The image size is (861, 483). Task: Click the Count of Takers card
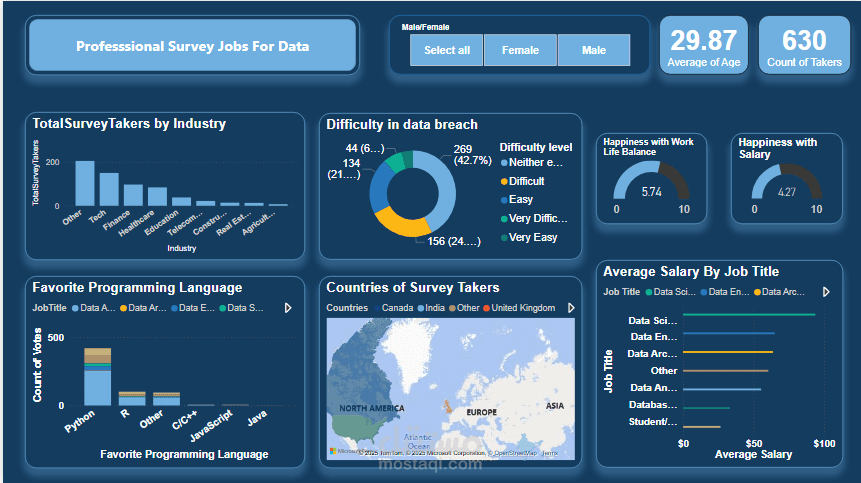click(804, 45)
